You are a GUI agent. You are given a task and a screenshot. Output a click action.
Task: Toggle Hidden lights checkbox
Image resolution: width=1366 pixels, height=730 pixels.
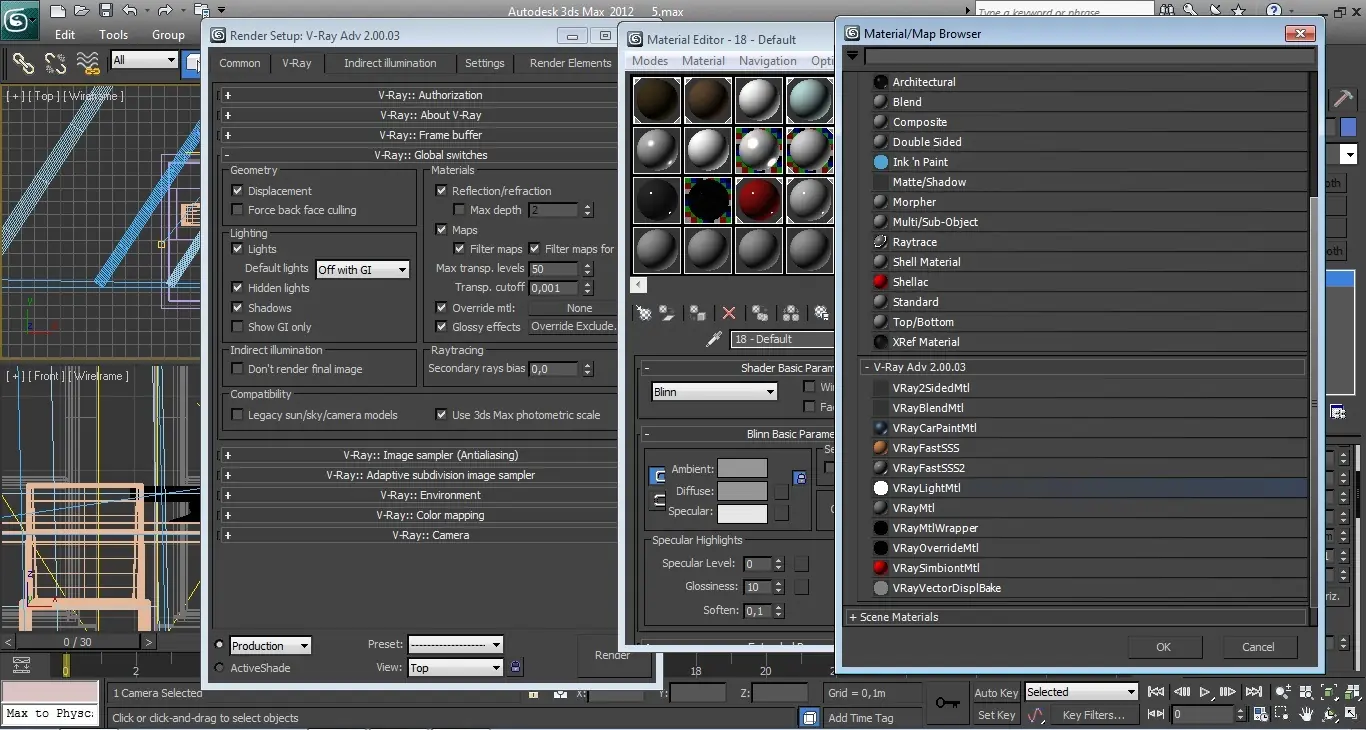coord(237,288)
